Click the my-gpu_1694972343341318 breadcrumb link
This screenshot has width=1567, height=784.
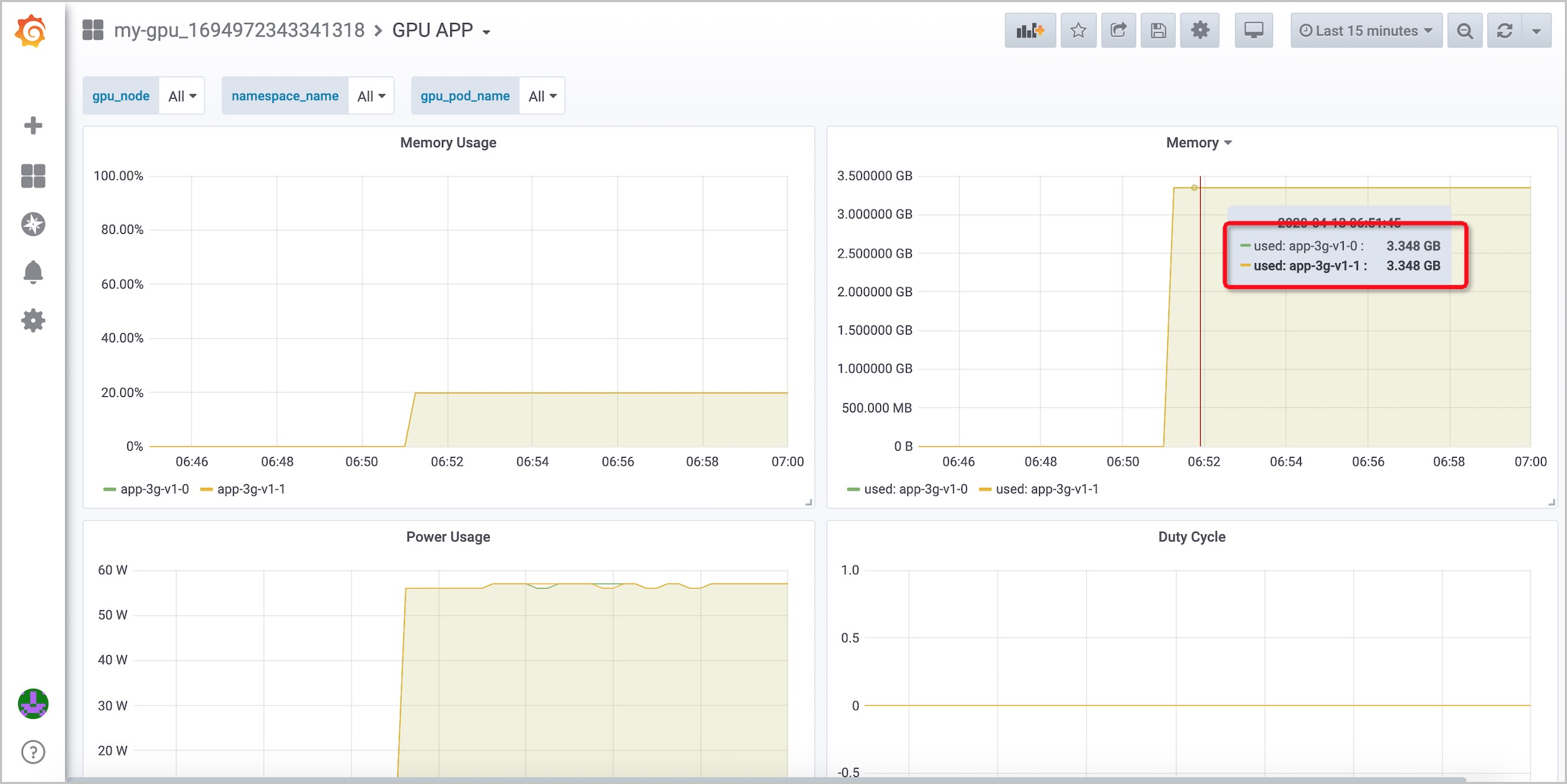pos(239,30)
